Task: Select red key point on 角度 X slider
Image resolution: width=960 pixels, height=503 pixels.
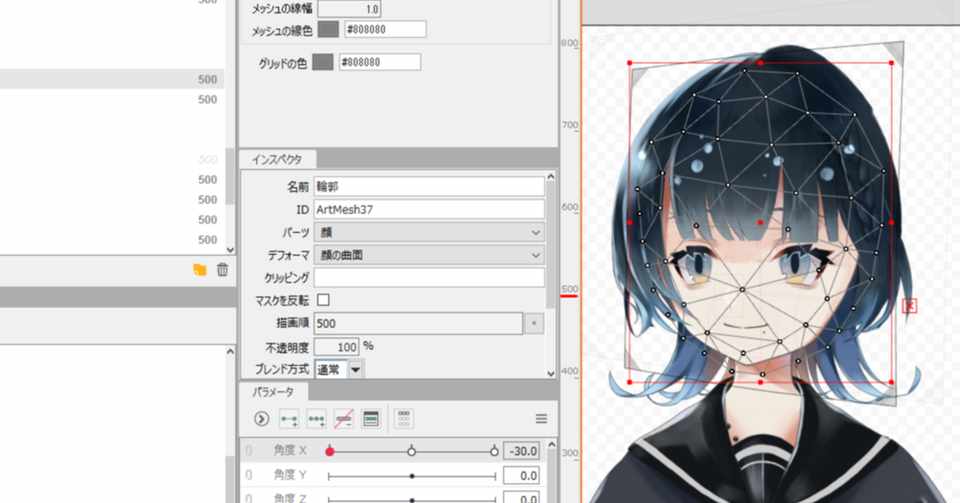Action: [329, 452]
